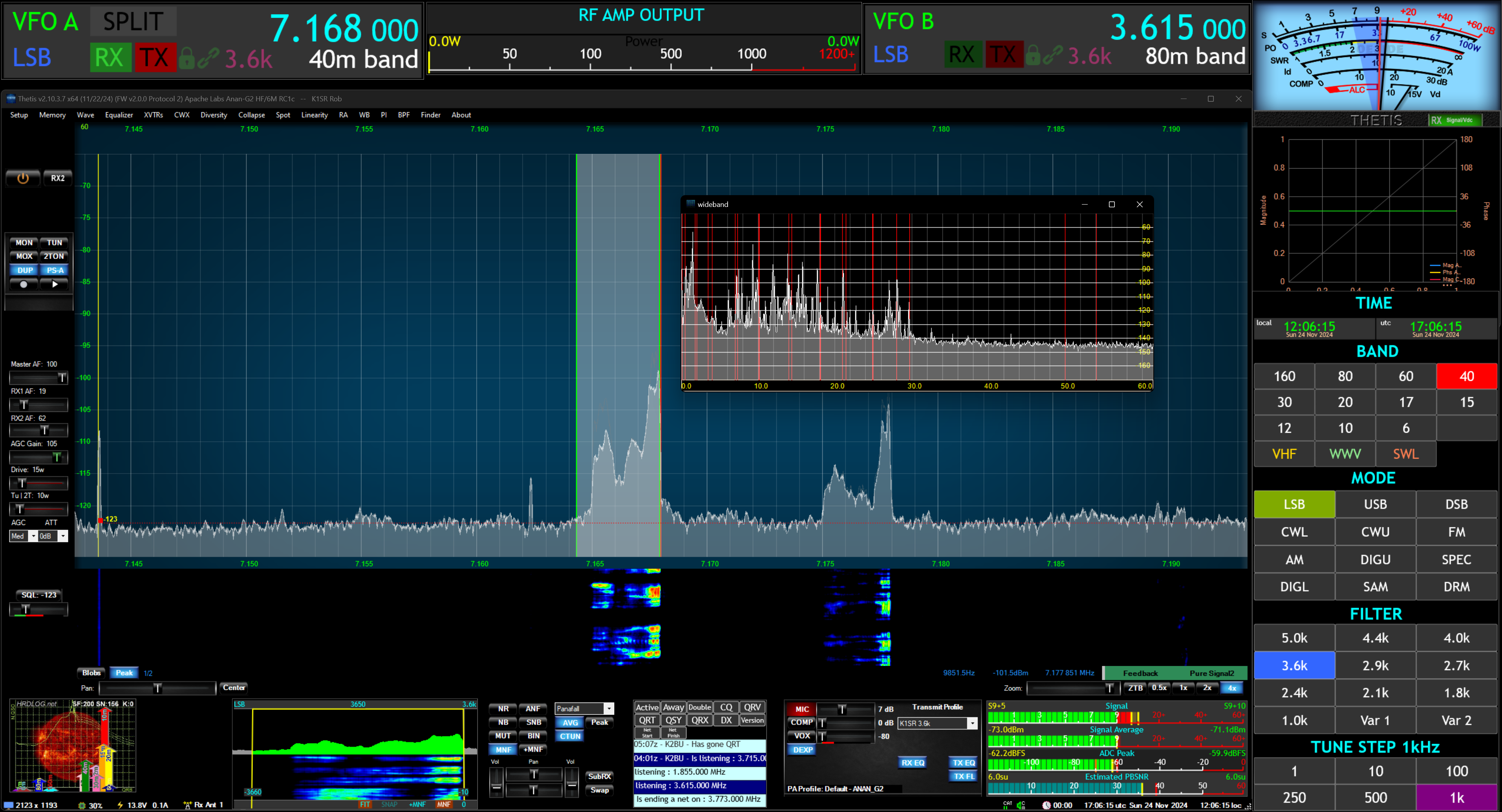Open the Memory menu

tap(53, 115)
